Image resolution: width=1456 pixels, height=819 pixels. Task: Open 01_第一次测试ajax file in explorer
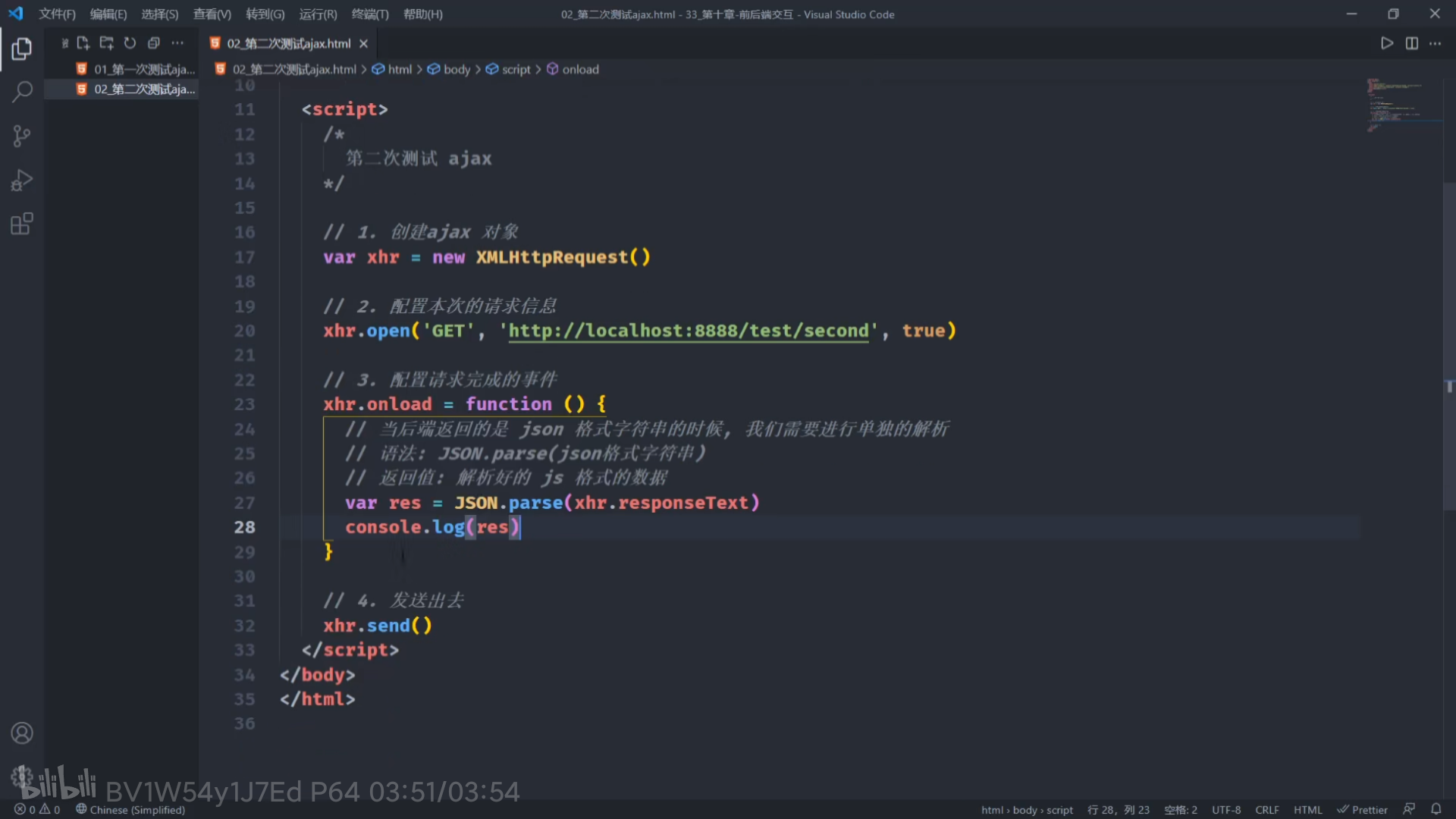144,69
